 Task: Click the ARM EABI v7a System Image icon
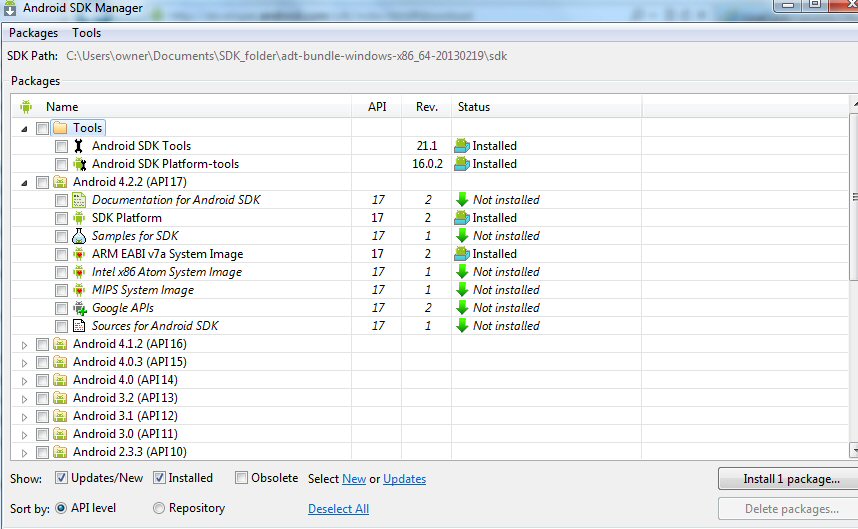[x=79, y=254]
